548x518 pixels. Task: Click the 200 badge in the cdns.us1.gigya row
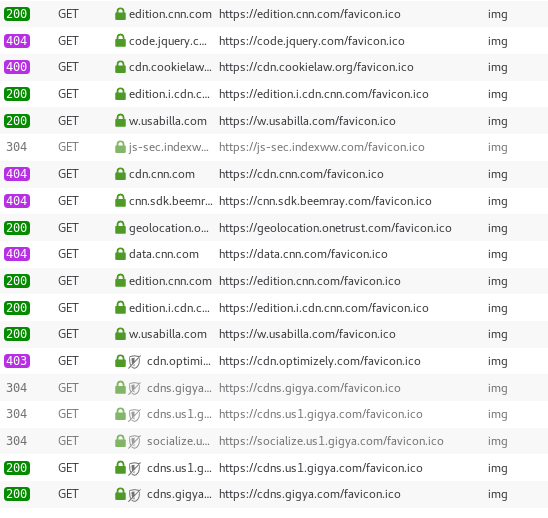[17, 468]
